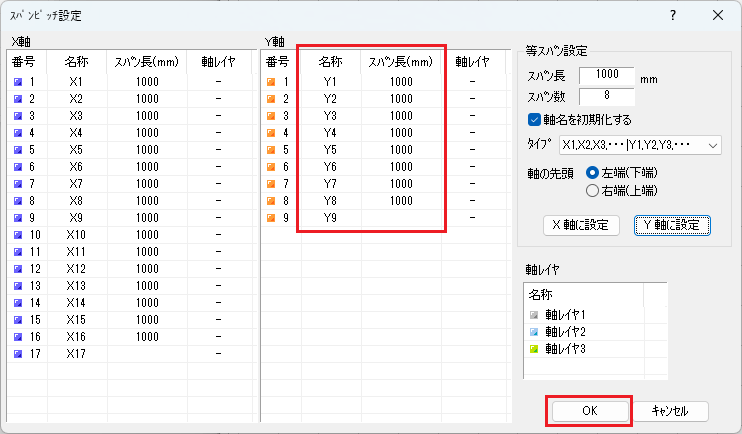Click the gray 軸レイヤ1 layer icon
This screenshot has height=434, width=742.
pyautogui.click(x=534, y=315)
